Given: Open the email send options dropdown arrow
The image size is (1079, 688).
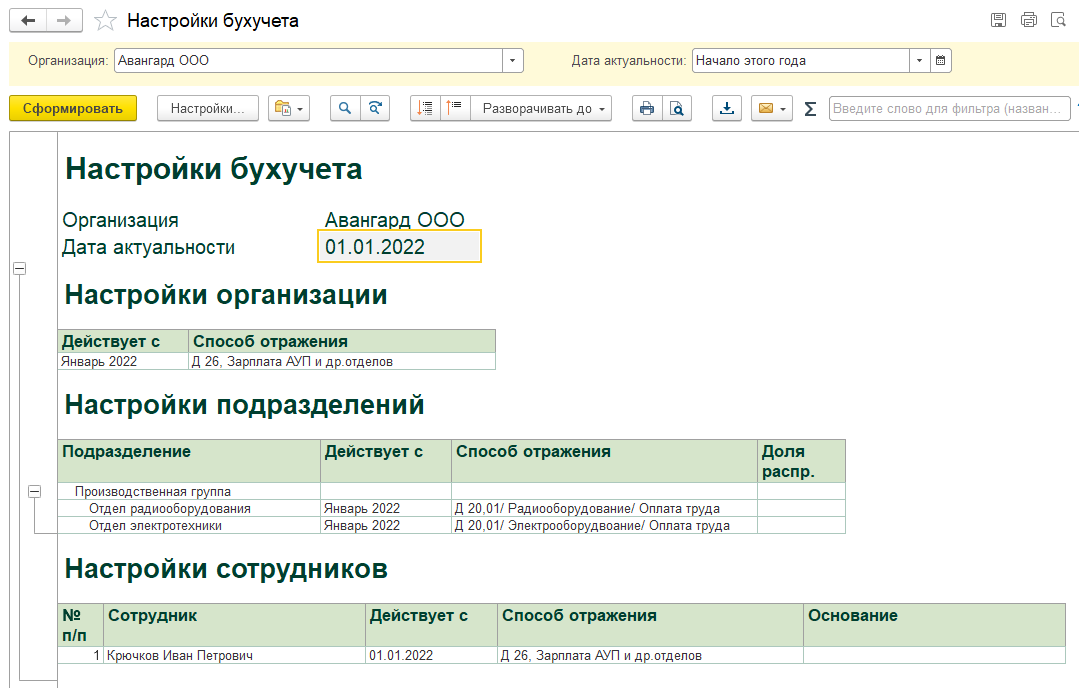Looking at the screenshot, I should 784,109.
